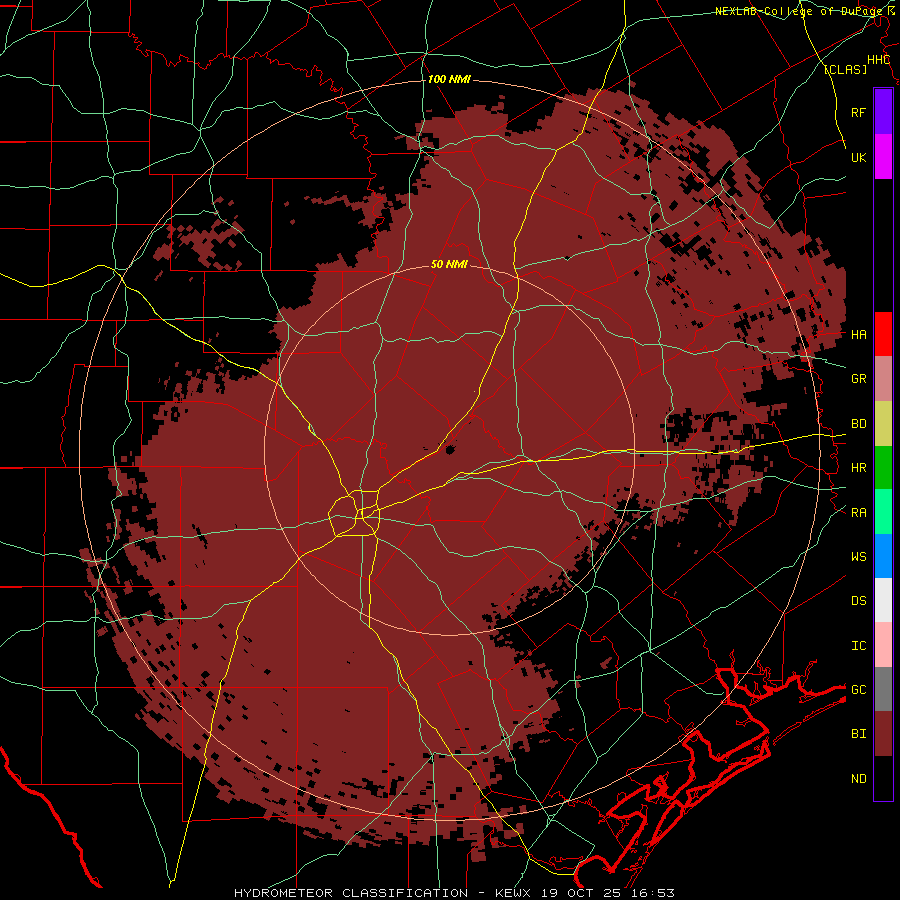
Task: Click the "HYDROMETEOR CLASSIFICATION" title text
Action: click(351, 893)
